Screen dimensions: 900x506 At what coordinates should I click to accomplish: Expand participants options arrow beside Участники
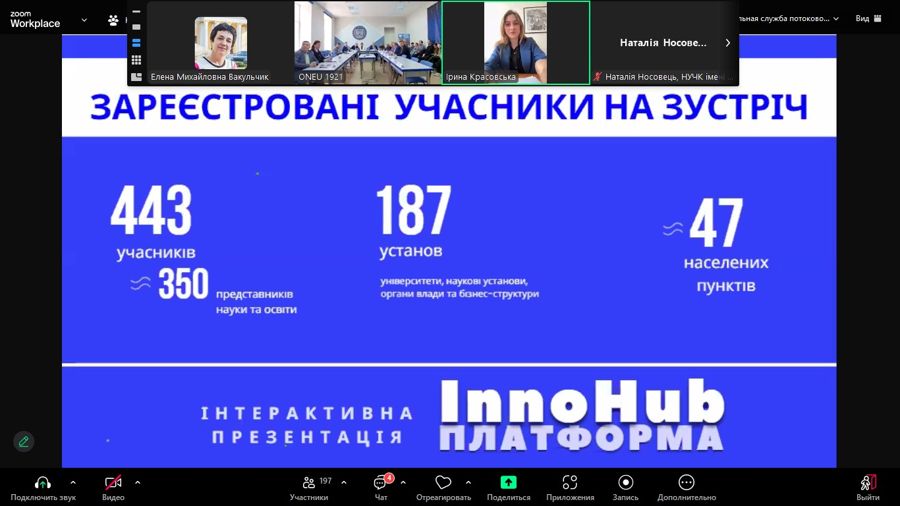[x=344, y=483]
